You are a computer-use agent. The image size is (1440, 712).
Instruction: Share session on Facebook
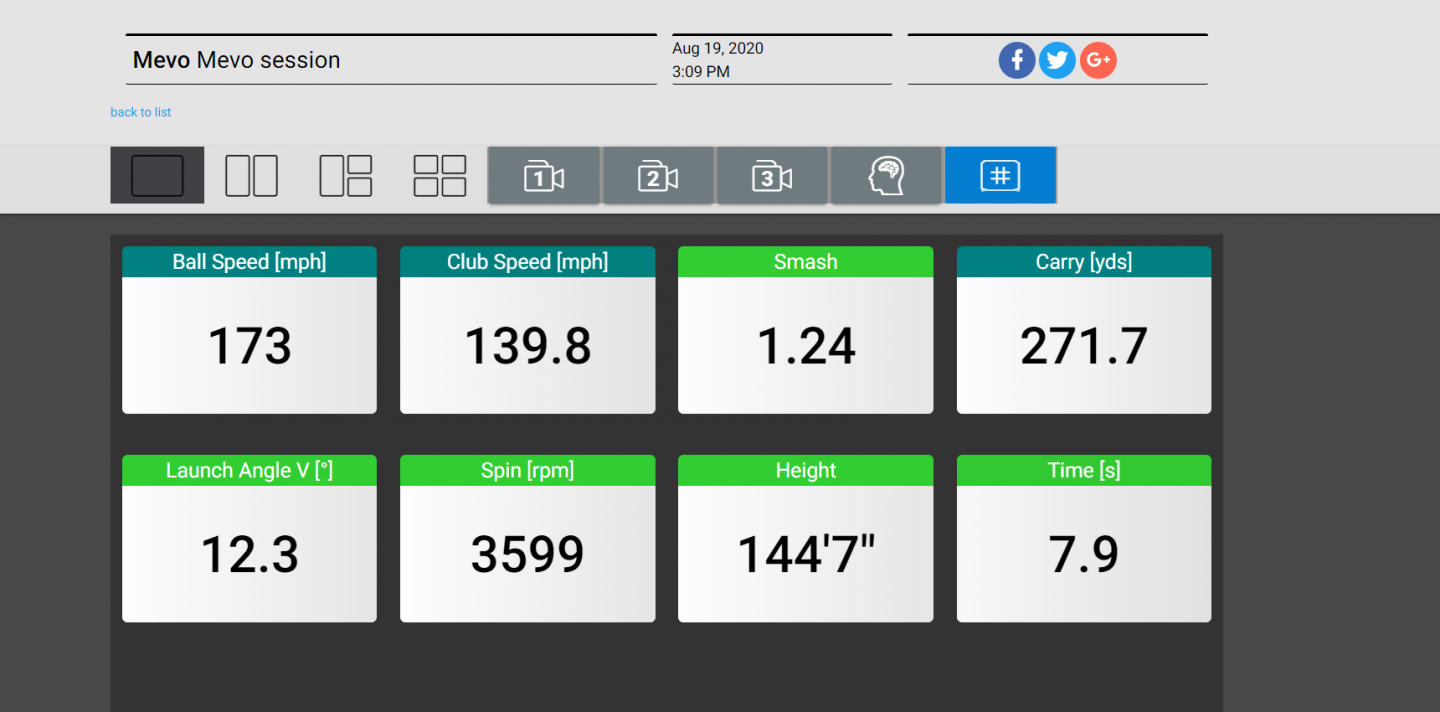pos(1017,61)
